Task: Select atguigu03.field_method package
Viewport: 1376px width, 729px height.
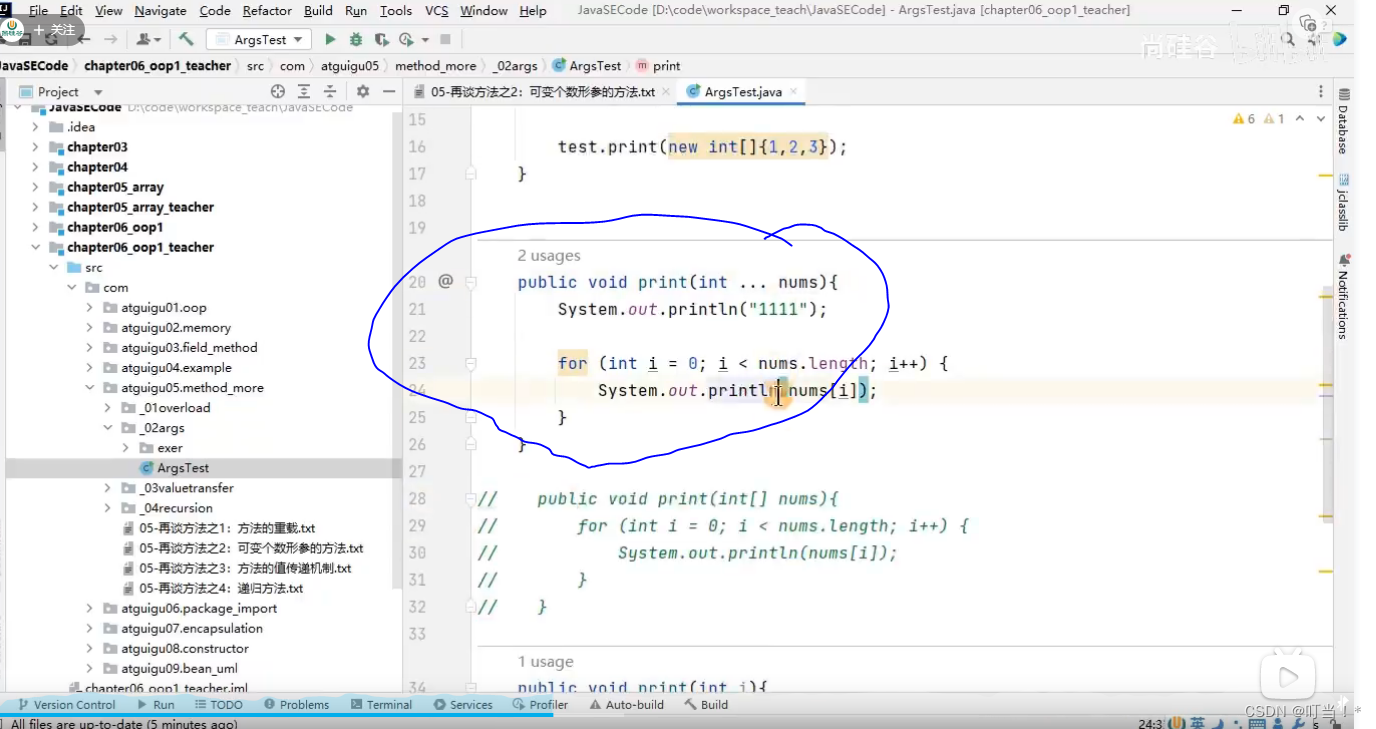Action: tap(189, 348)
